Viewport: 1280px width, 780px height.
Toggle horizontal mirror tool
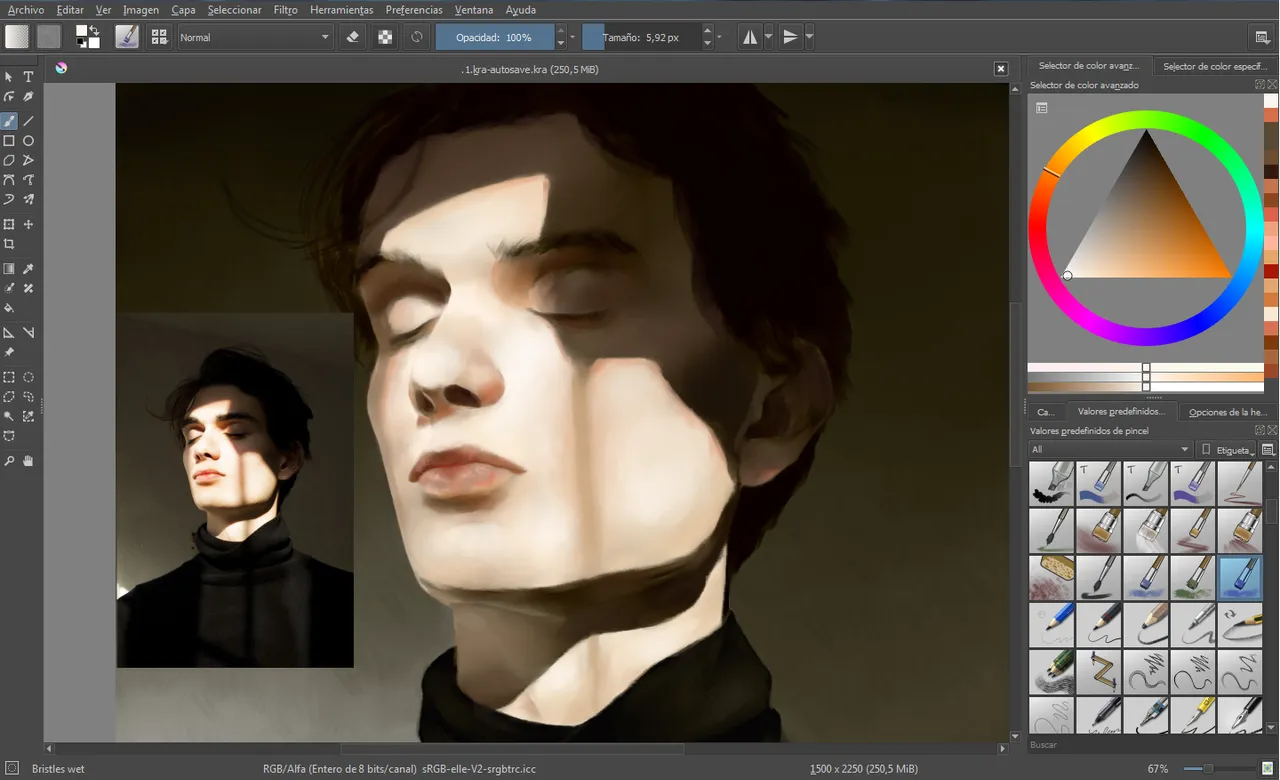coord(750,37)
